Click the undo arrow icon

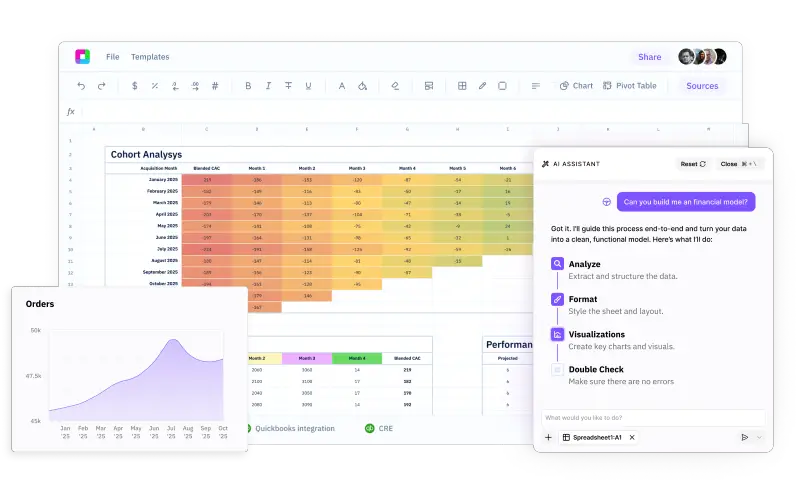pyautogui.click(x=81, y=86)
